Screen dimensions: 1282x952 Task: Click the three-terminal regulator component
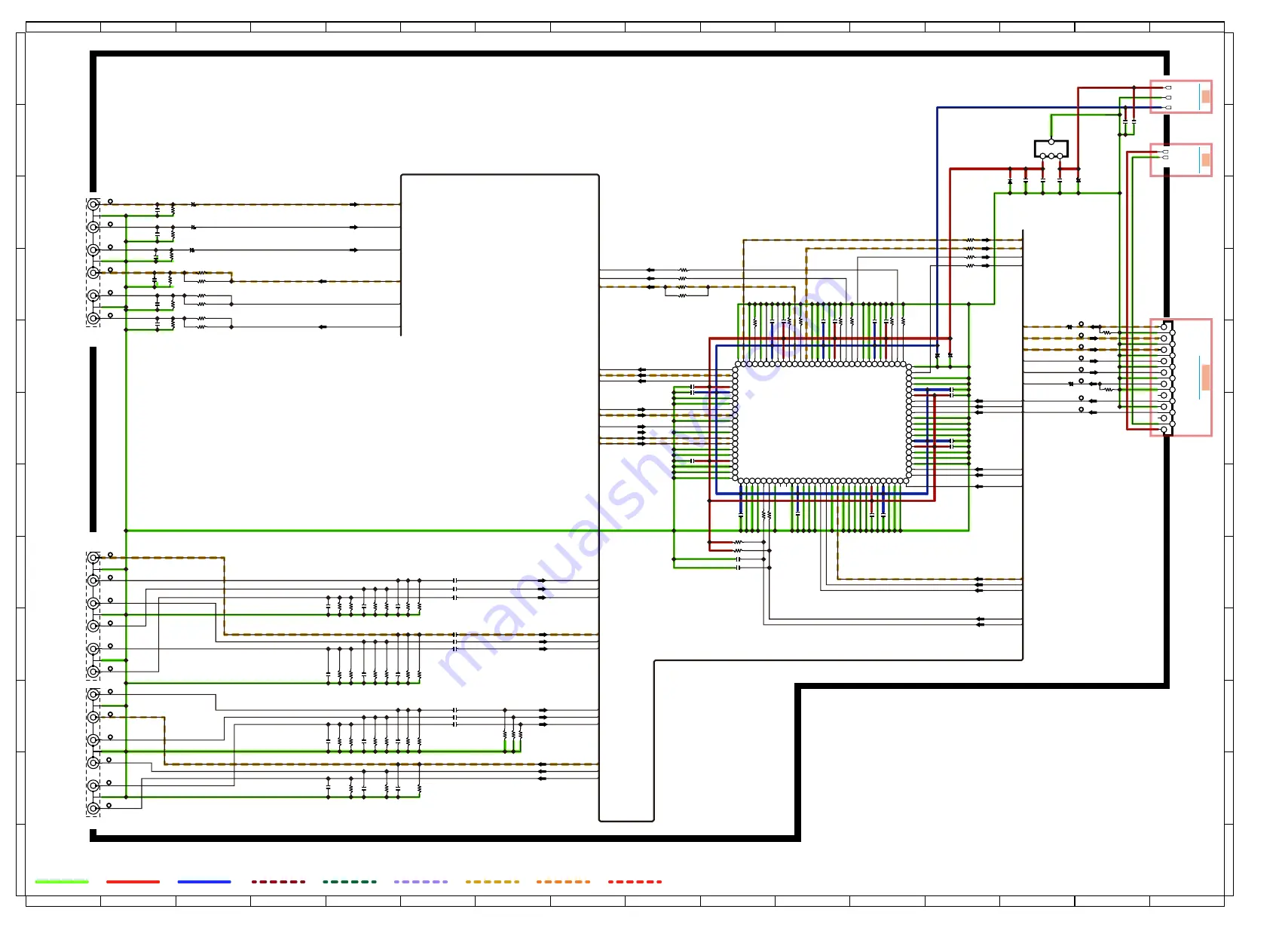pyautogui.click(x=1051, y=148)
